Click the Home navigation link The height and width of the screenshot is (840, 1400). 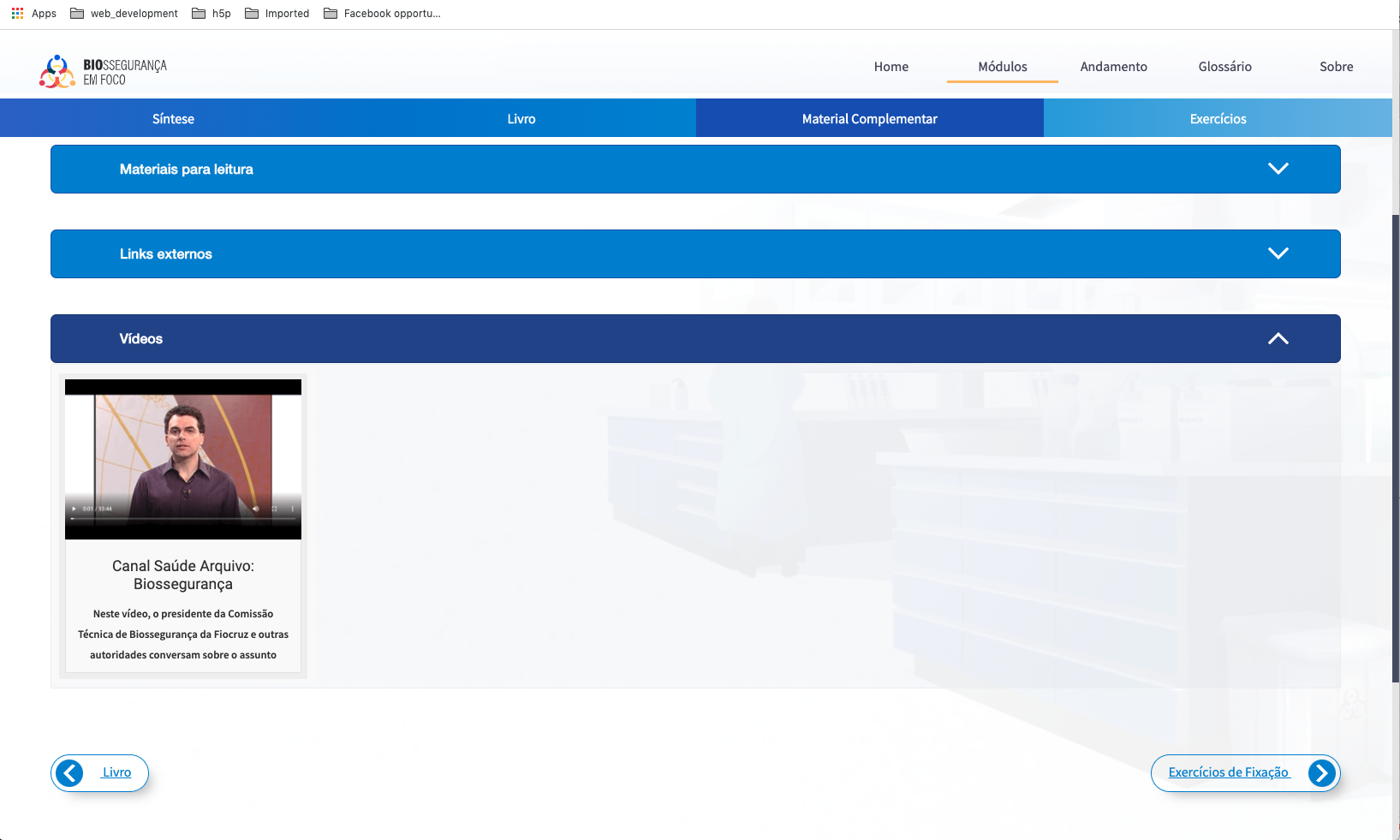(891, 67)
